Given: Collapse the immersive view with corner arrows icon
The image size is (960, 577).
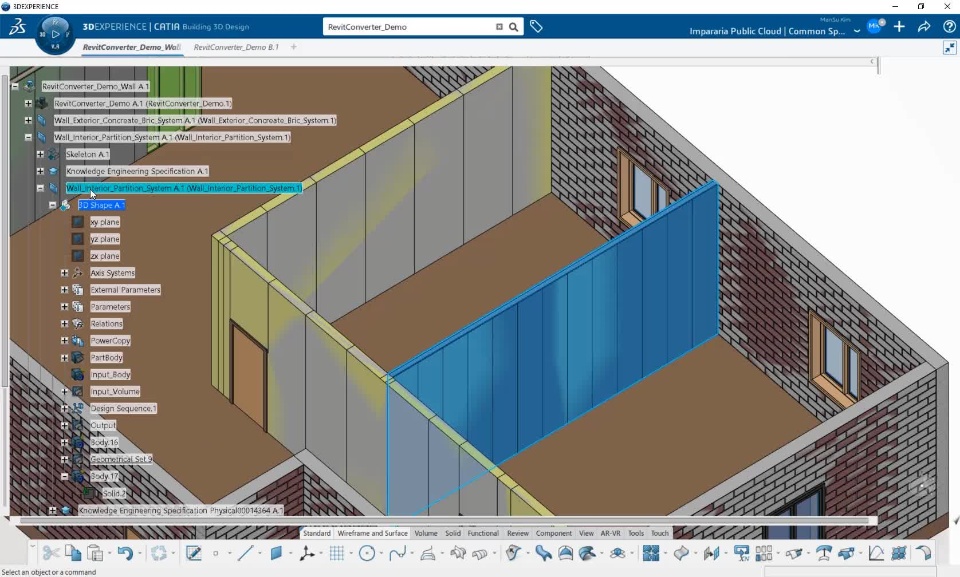Looking at the screenshot, I should [950, 48].
